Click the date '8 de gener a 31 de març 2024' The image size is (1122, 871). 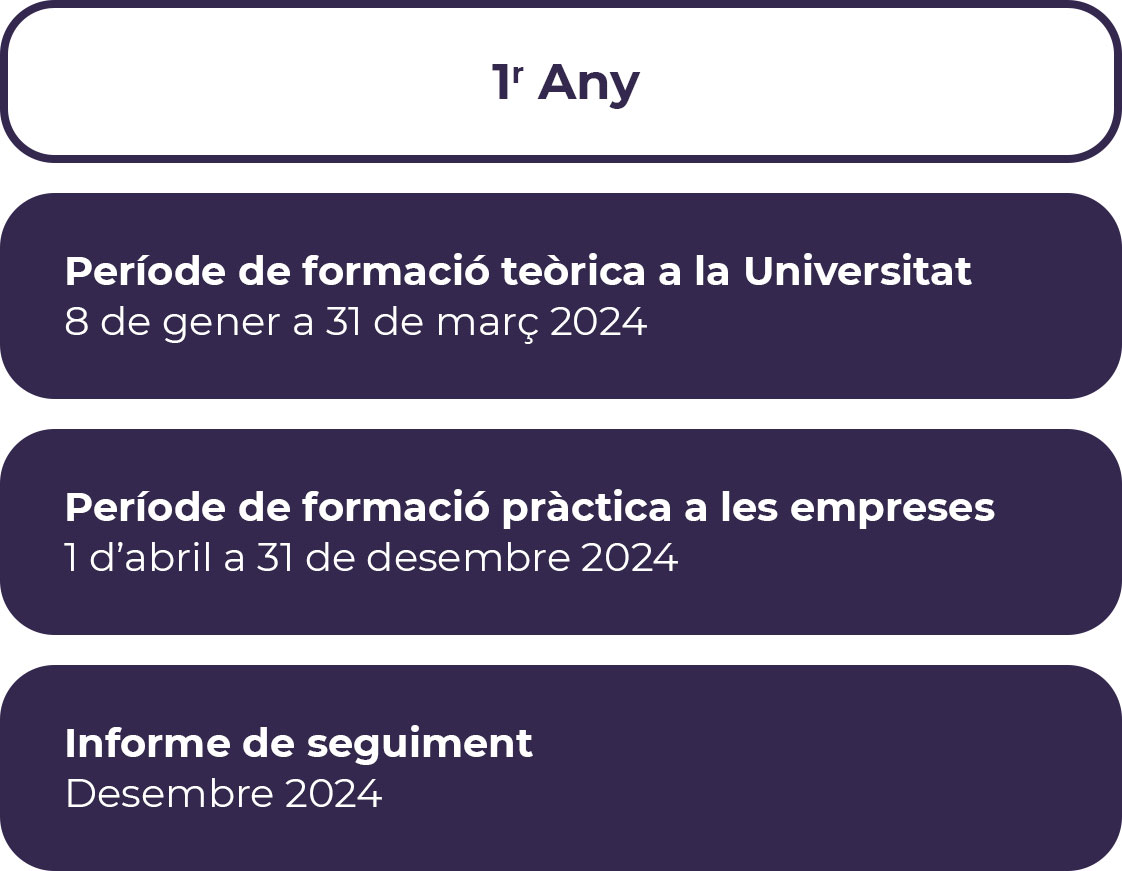pos(356,322)
